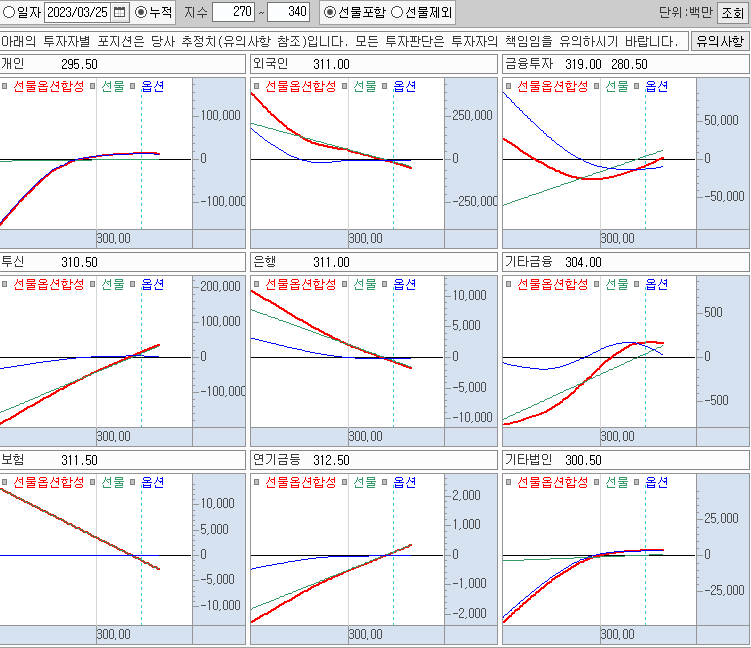
Task: Select the 일자 radio button
Action: coord(8,12)
